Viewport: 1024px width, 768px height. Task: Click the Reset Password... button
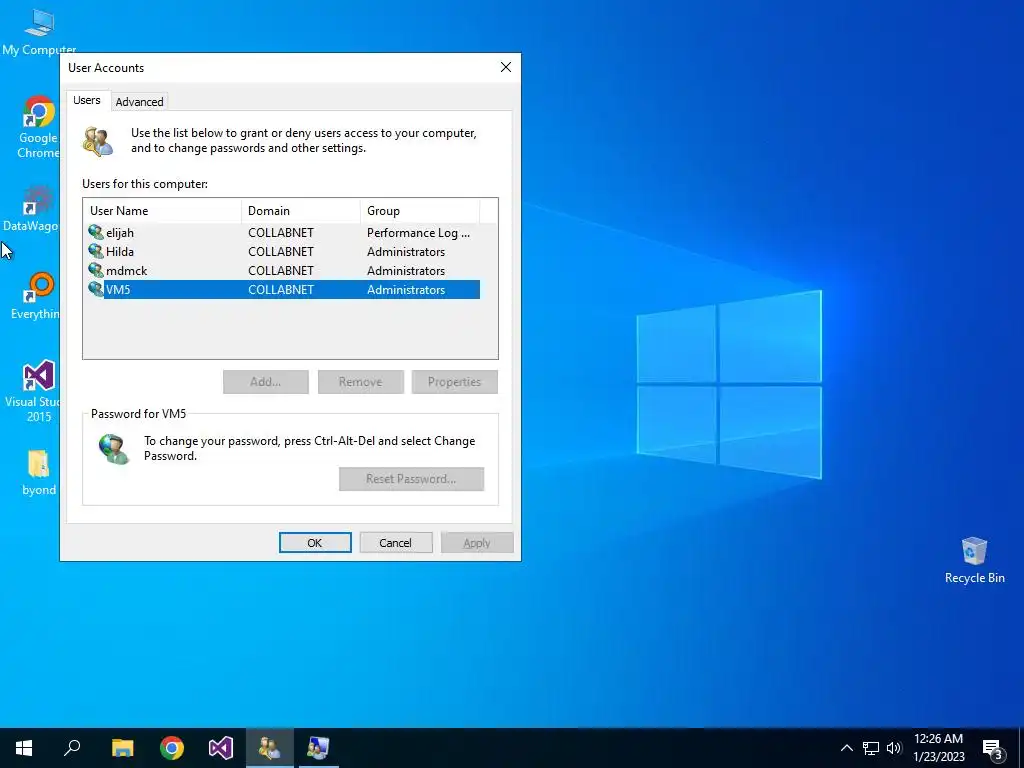click(411, 479)
